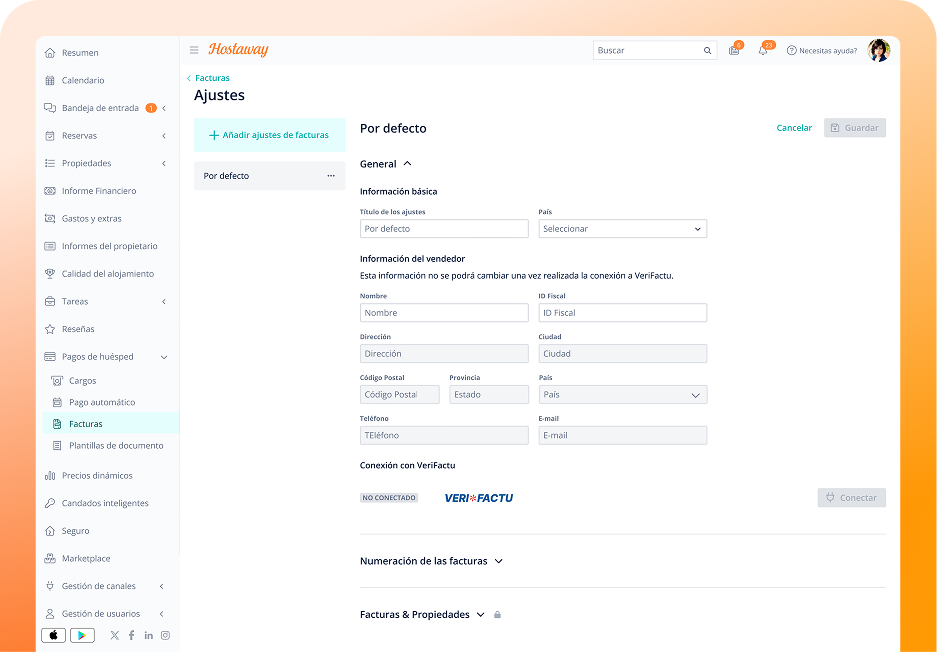Open Calendario in the sidebar

(x=83, y=80)
